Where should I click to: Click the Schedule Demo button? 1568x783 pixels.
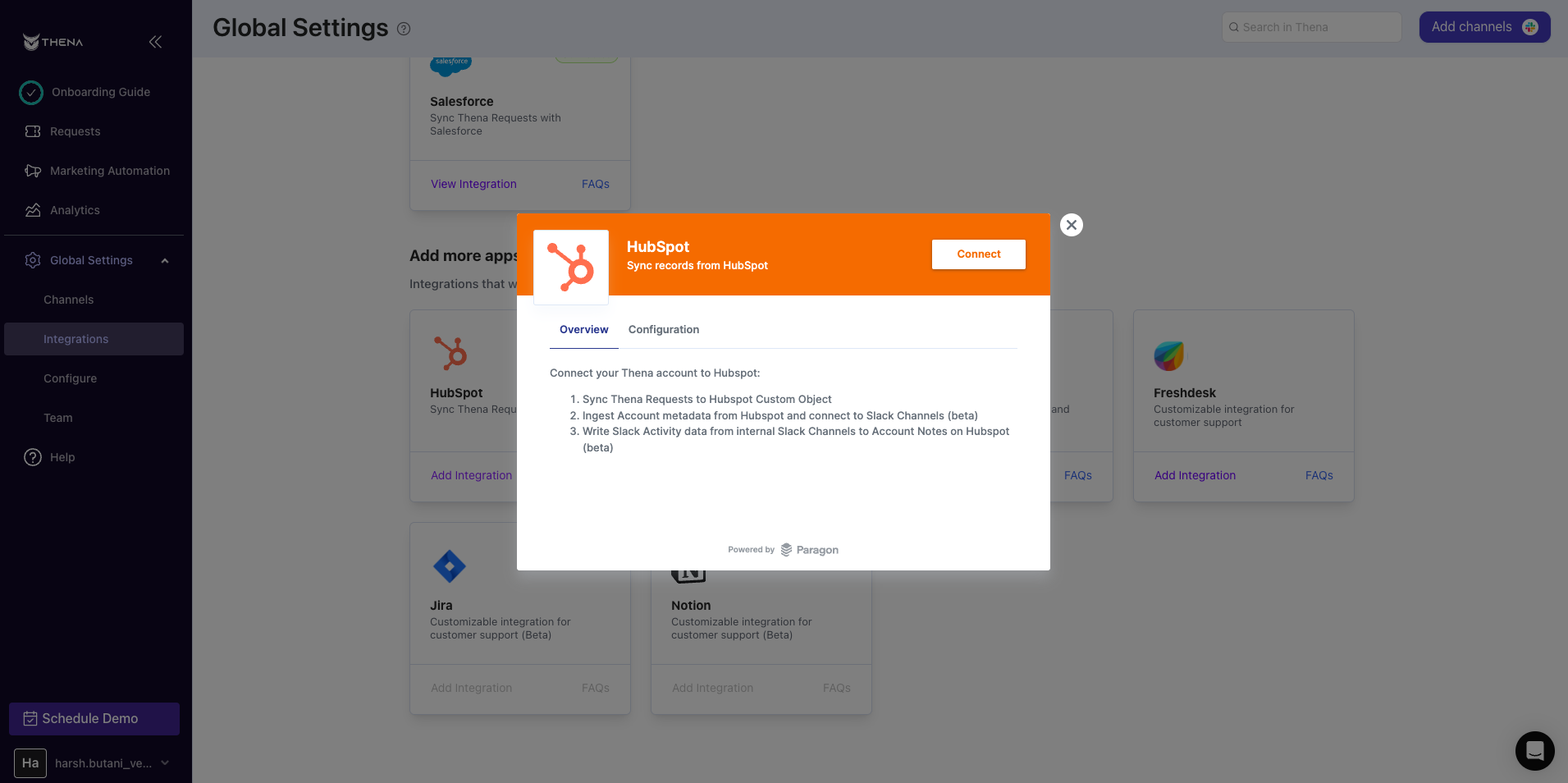[x=94, y=719]
